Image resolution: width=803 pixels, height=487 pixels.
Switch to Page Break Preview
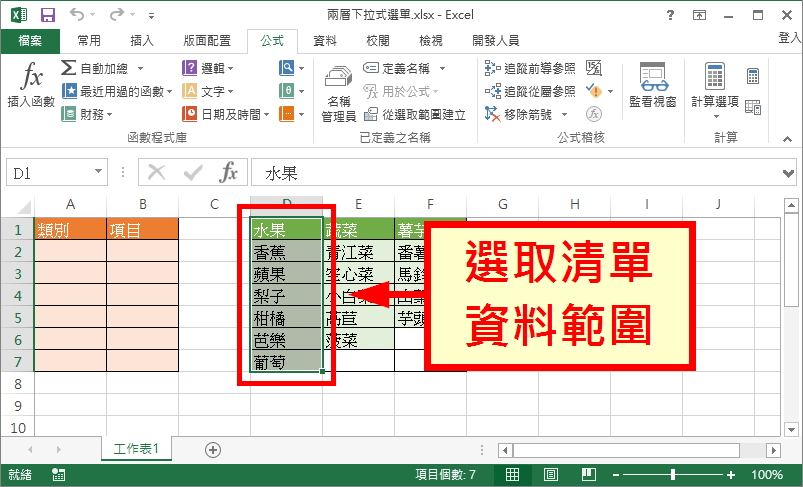point(589,475)
